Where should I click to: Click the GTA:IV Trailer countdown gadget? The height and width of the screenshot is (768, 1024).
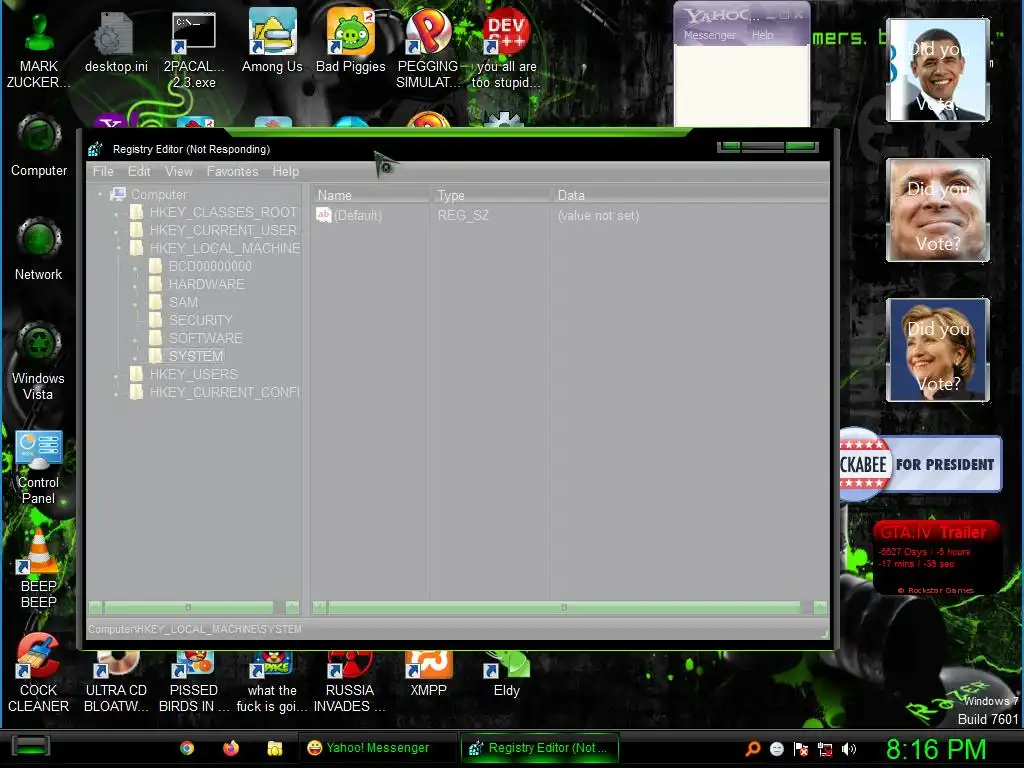coord(936,558)
